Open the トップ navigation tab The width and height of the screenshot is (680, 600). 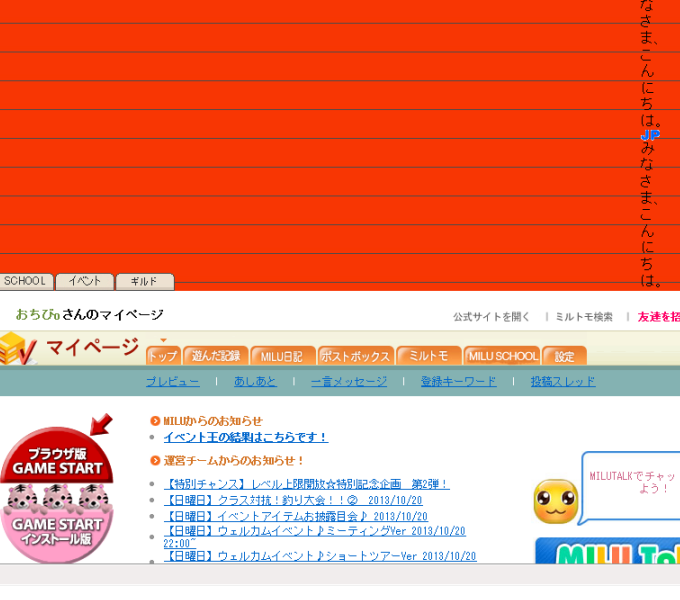(163, 356)
